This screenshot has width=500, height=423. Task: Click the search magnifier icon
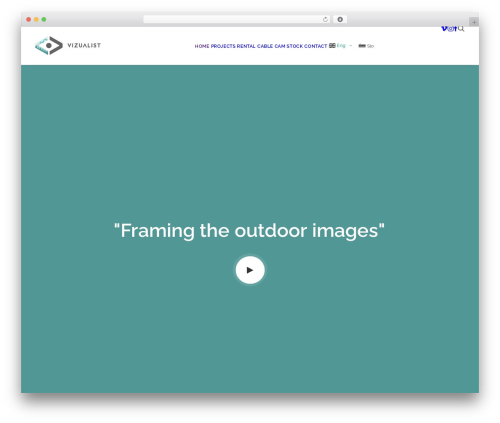(x=461, y=29)
